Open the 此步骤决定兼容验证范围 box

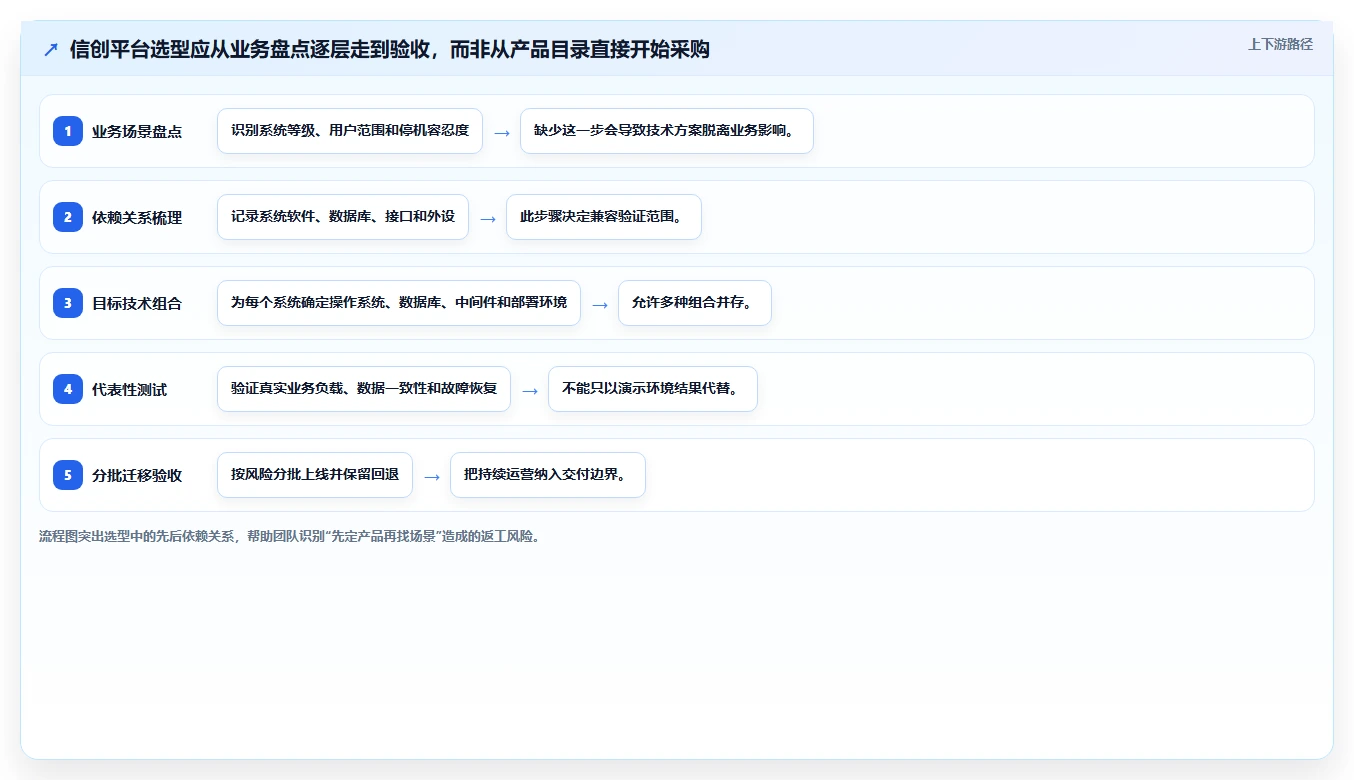(604, 217)
